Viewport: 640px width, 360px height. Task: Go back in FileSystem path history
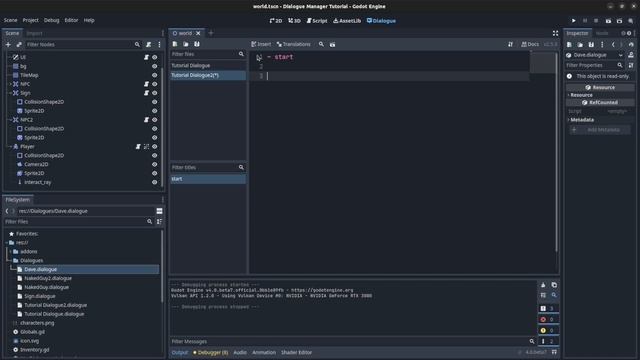click(7, 211)
